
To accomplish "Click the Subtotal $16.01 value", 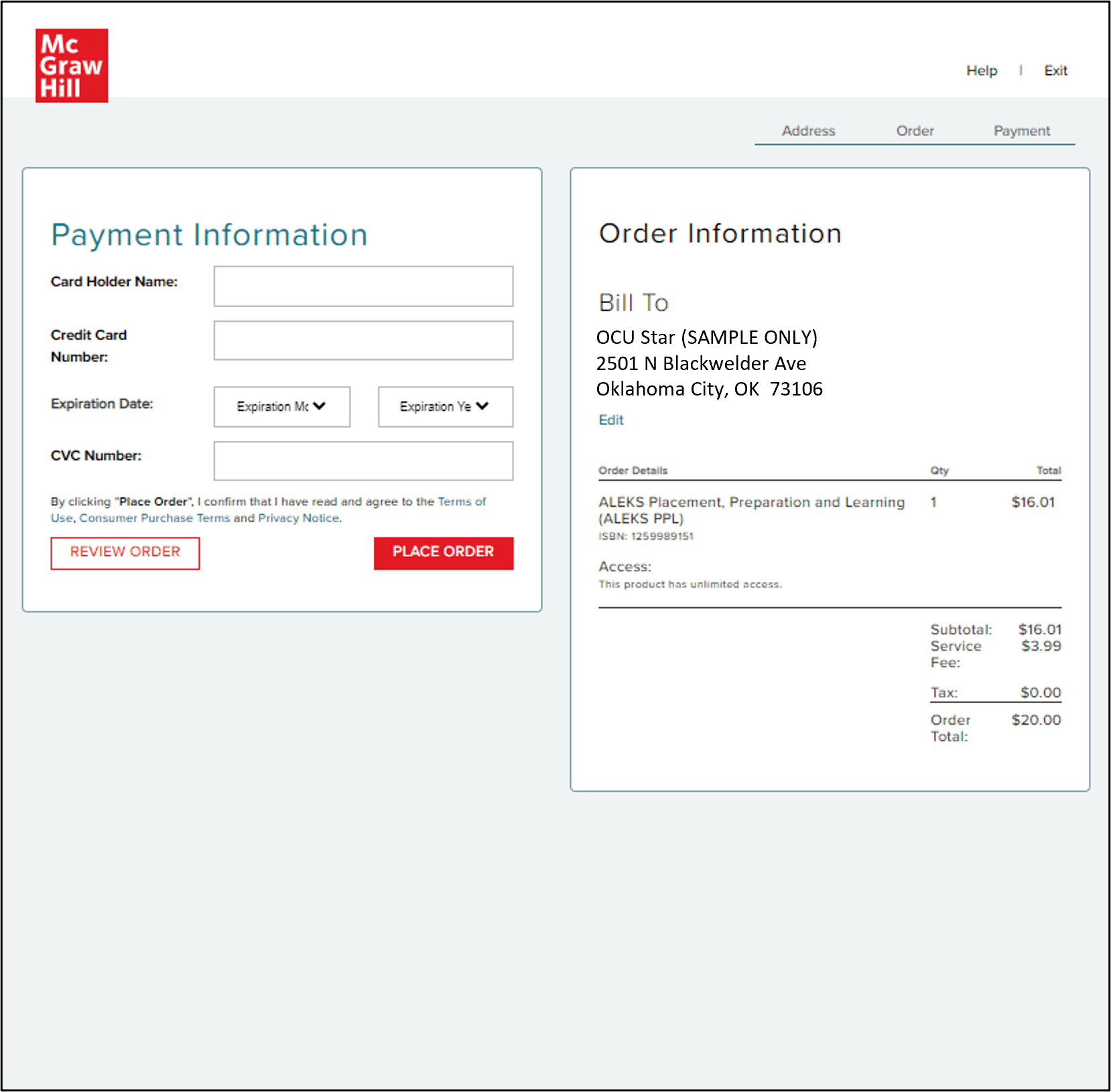I will 1039,629.
